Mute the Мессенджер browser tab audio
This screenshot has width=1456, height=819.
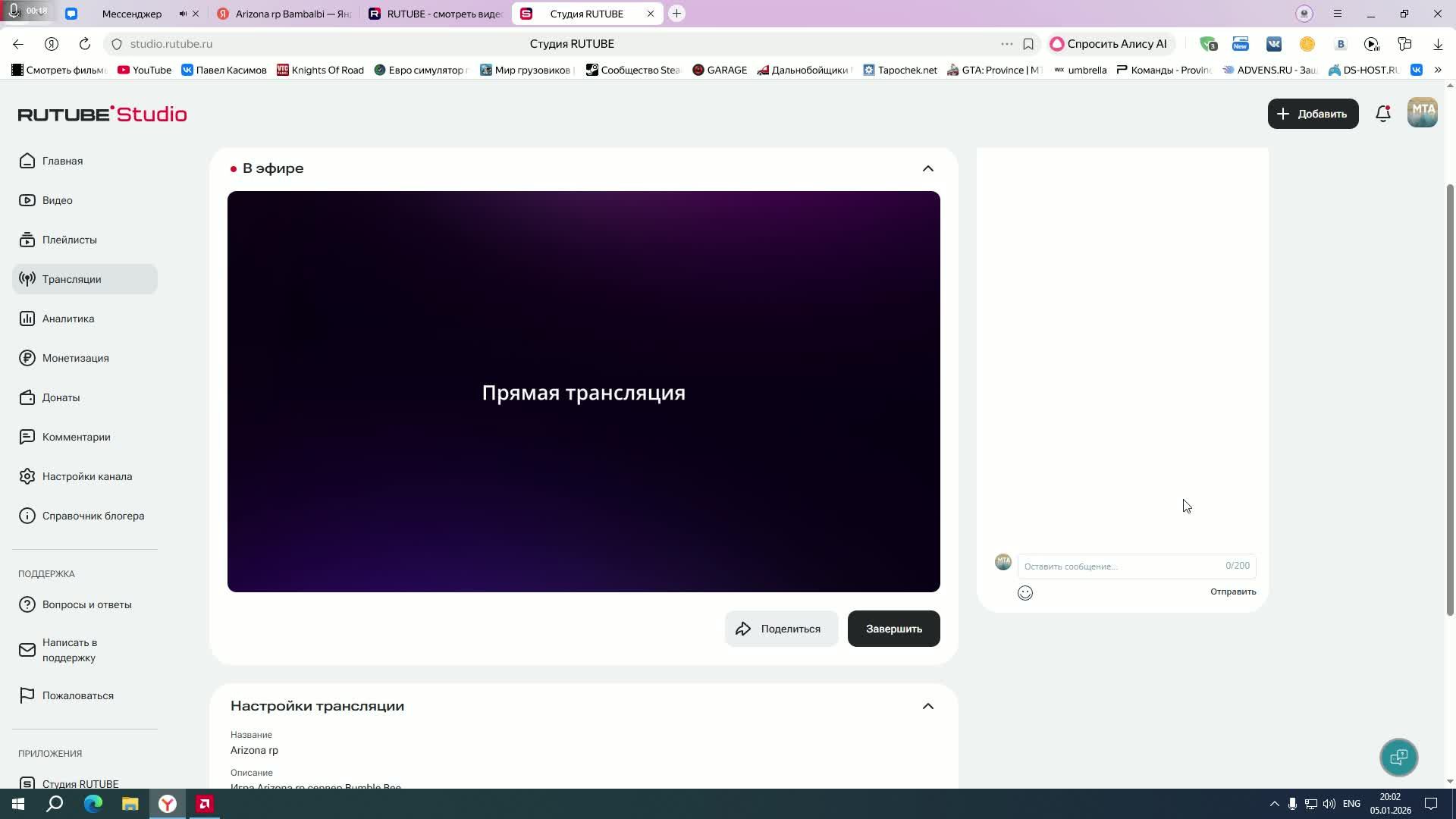pos(183,14)
